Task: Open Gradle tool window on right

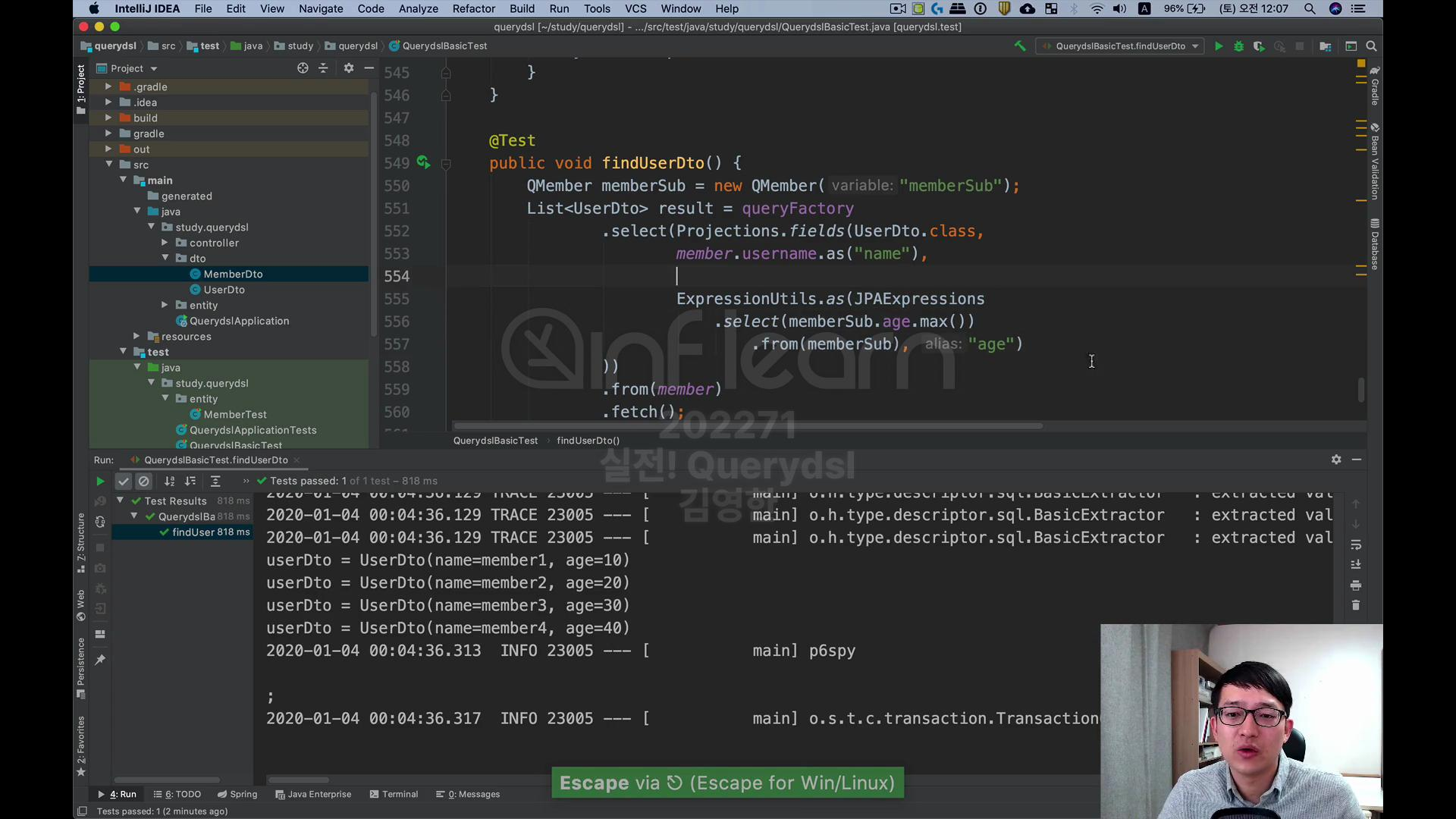Action: click(x=1374, y=86)
